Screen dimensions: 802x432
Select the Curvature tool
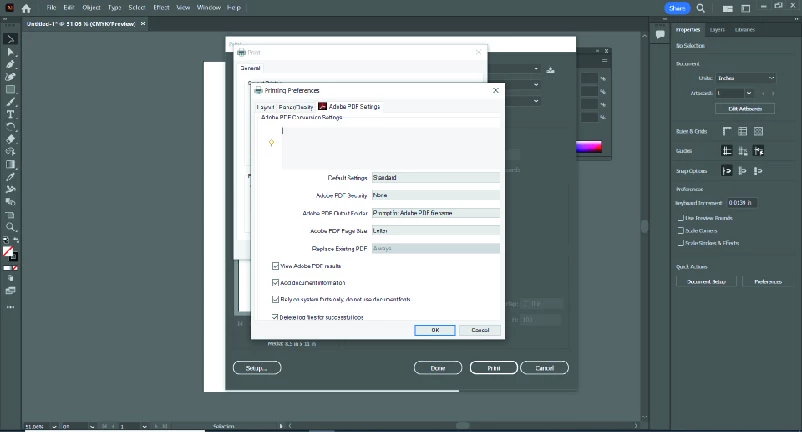tap(10, 77)
